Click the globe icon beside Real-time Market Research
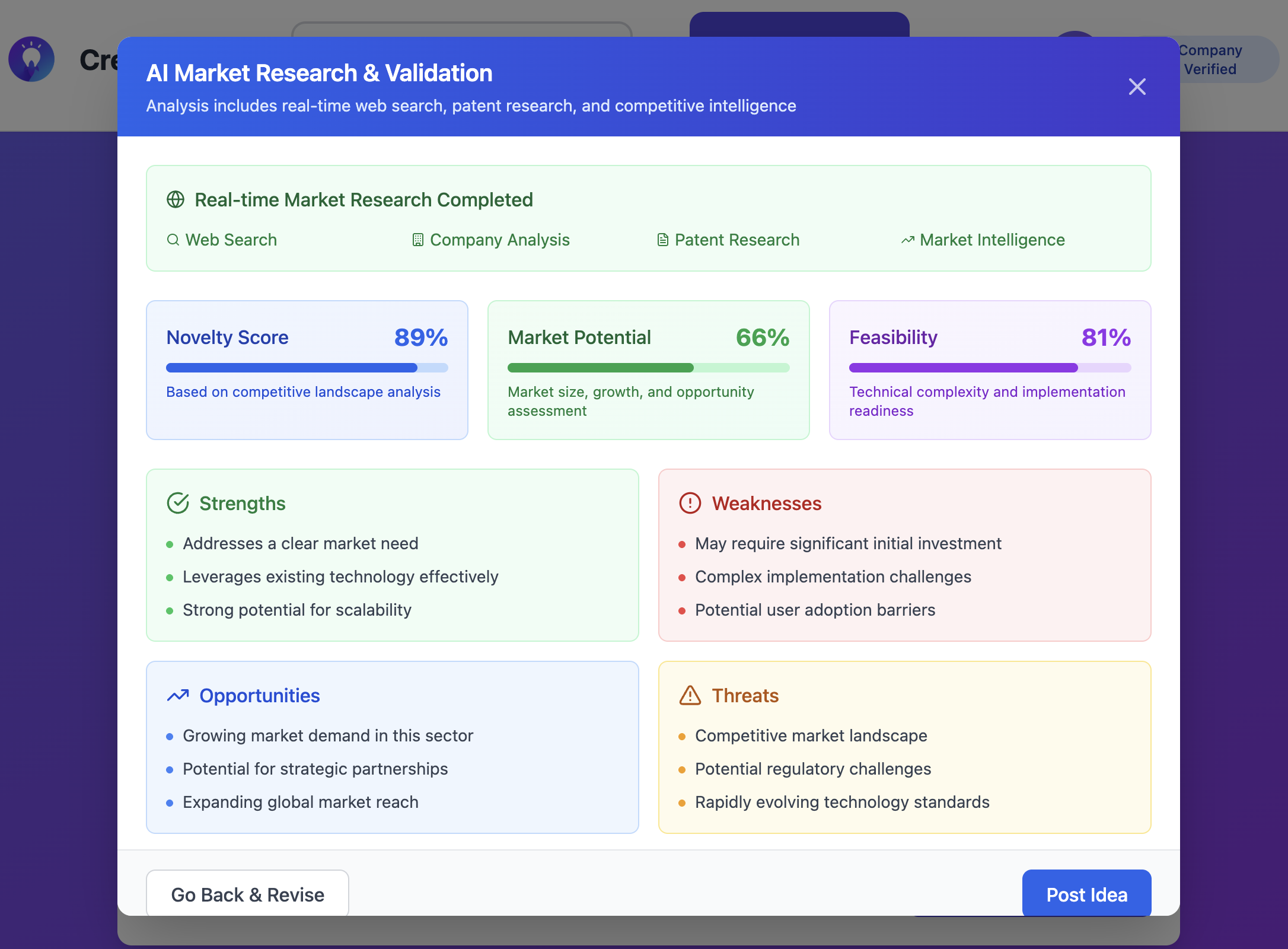This screenshot has height=949, width=1288. [x=176, y=200]
